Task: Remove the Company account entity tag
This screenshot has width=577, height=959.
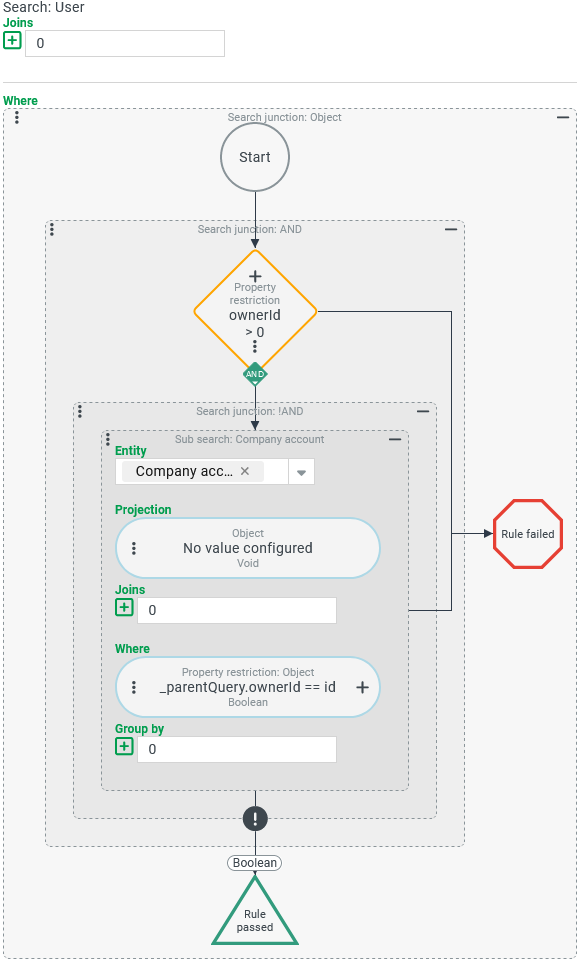Action: click(245, 472)
